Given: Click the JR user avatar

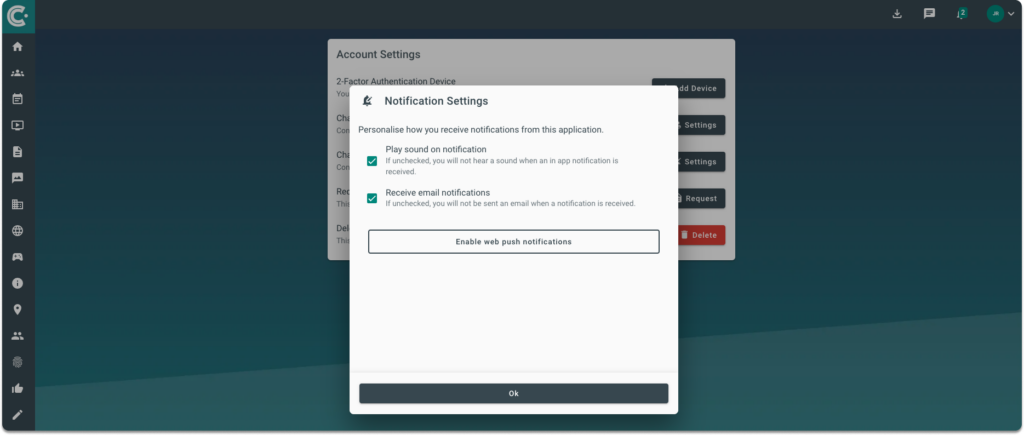Looking at the screenshot, I should pyautogui.click(x=994, y=14).
